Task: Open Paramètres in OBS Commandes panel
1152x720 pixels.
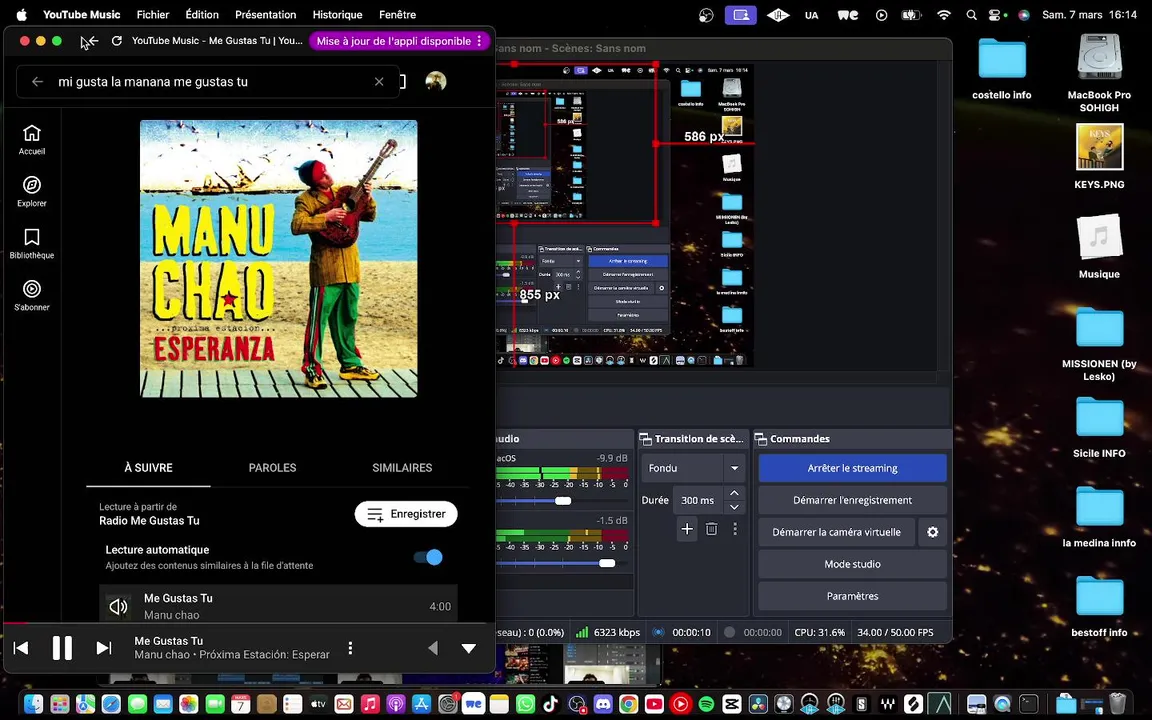Action: coord(852,596)
